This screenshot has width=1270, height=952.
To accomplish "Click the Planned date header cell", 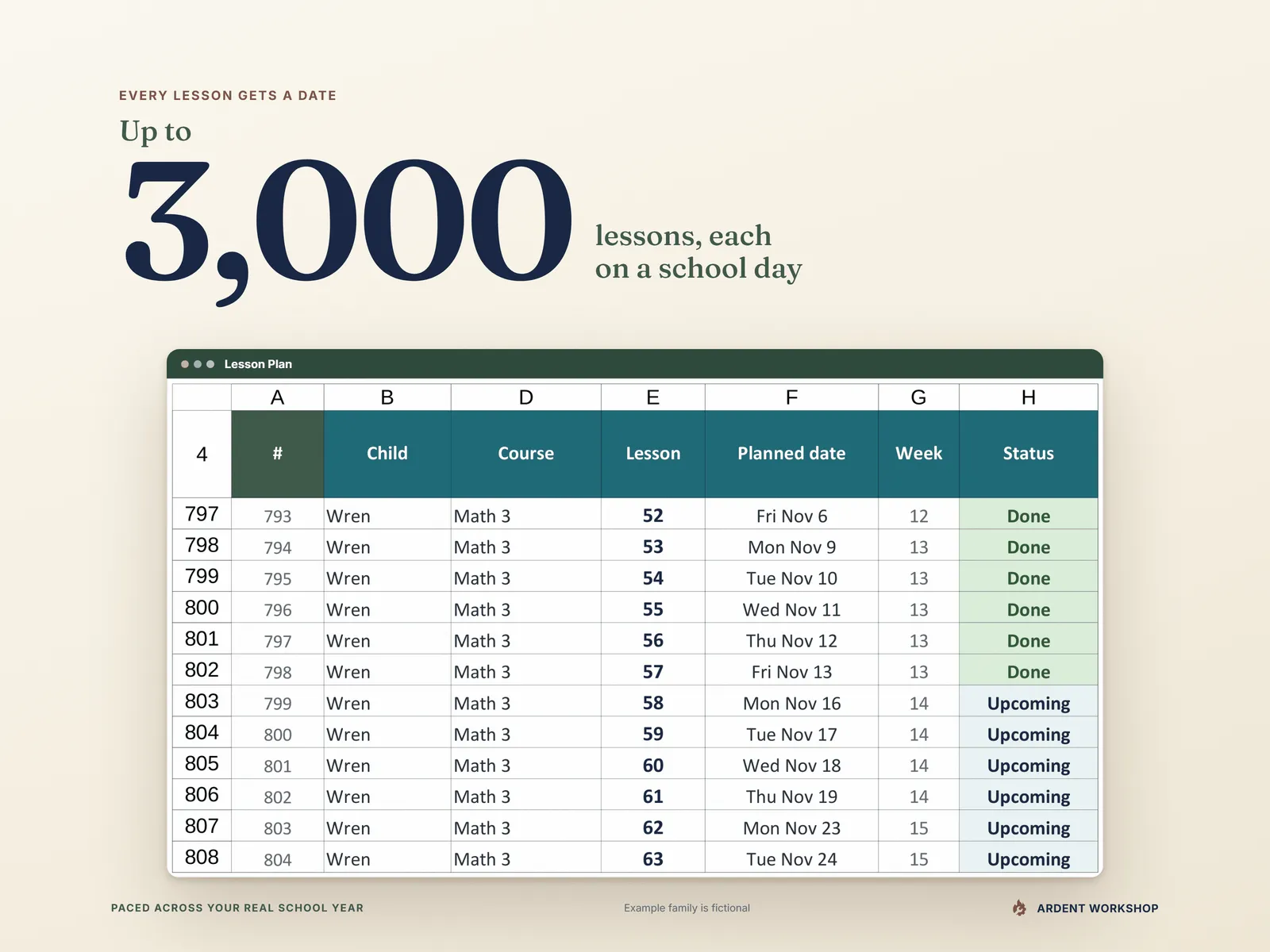I will coord(791,454).
